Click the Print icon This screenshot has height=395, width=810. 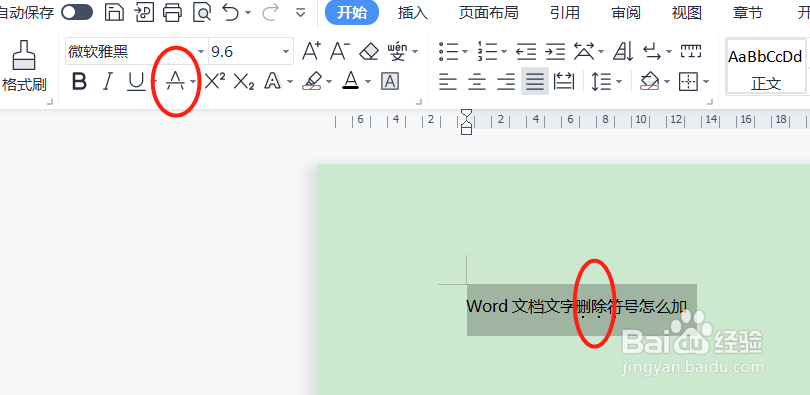coord(173,12)
